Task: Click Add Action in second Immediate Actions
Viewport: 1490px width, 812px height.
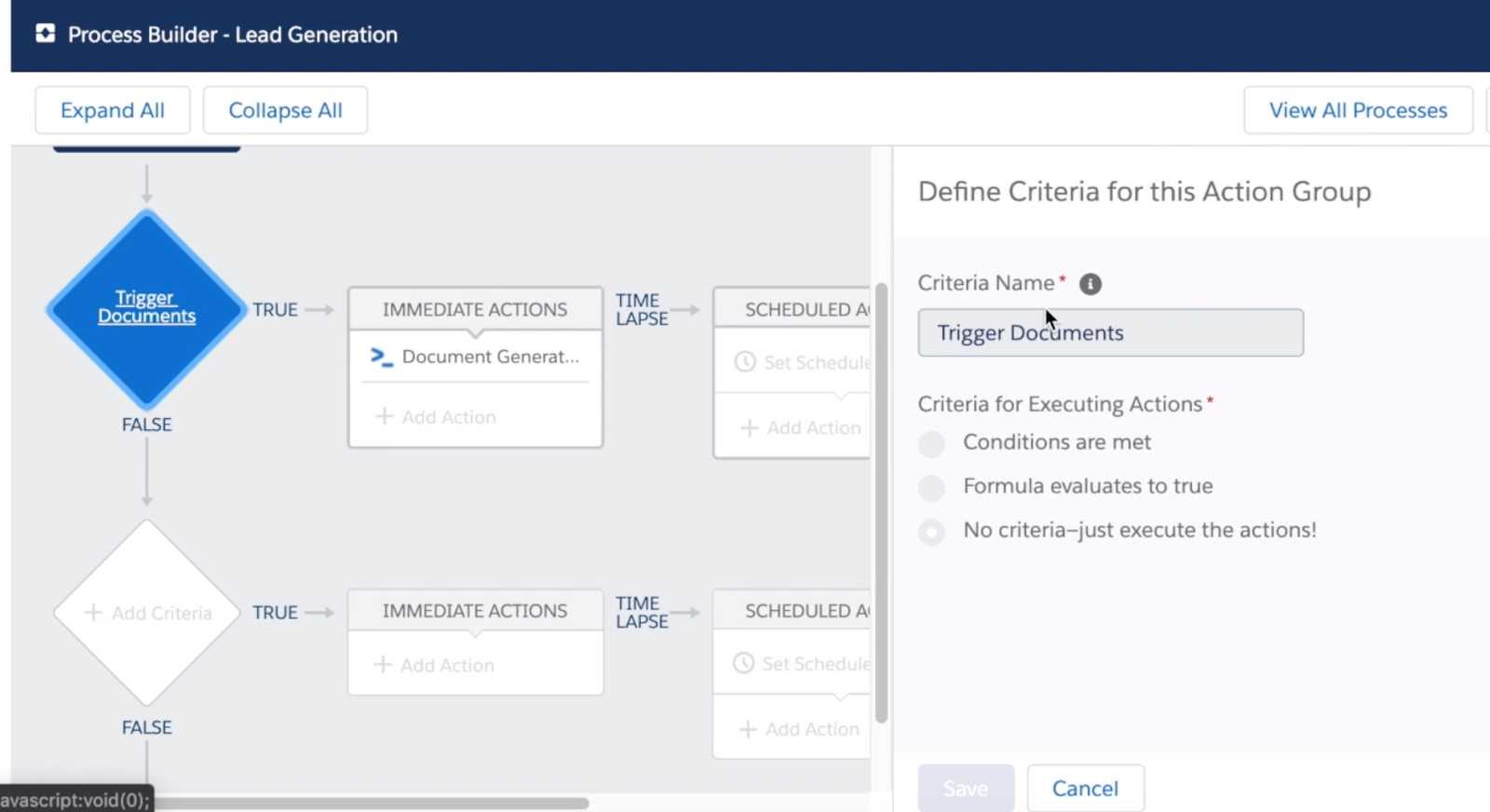Action: [435, 666]
